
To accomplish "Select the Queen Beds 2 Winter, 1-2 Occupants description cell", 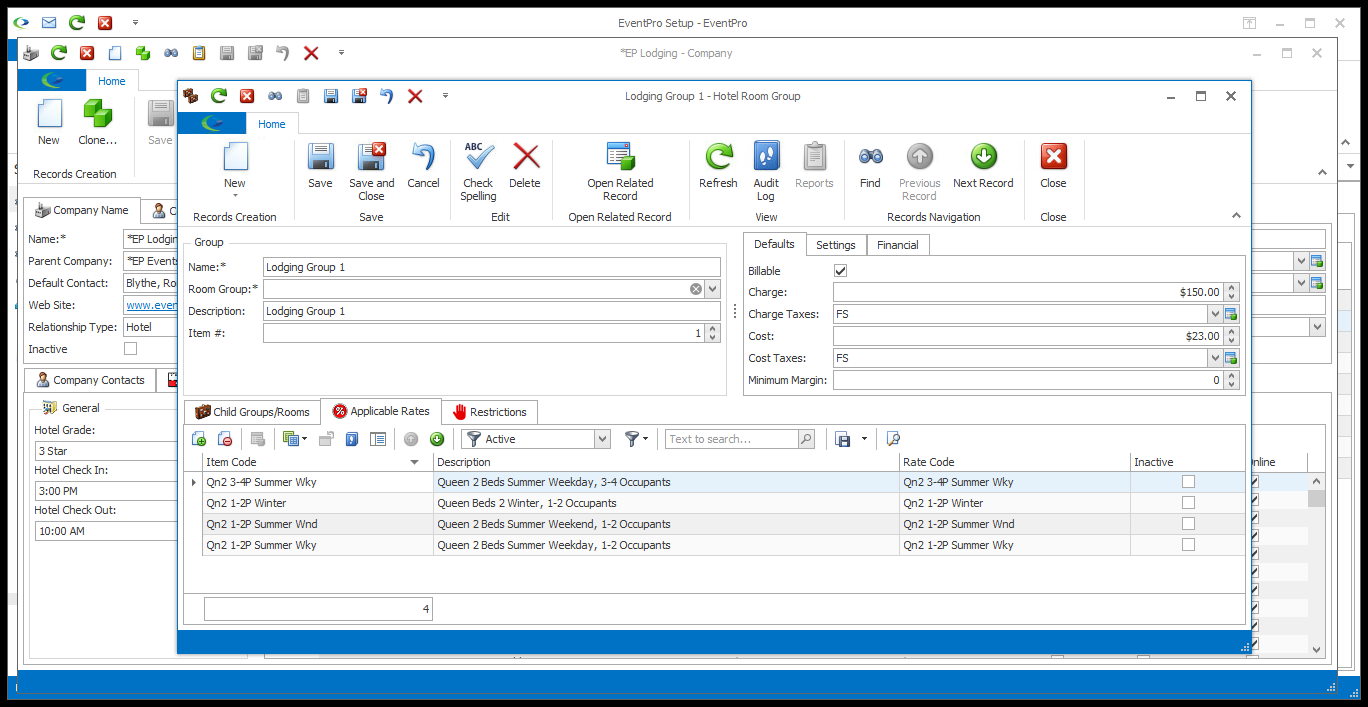I will [x=666, y=503].
